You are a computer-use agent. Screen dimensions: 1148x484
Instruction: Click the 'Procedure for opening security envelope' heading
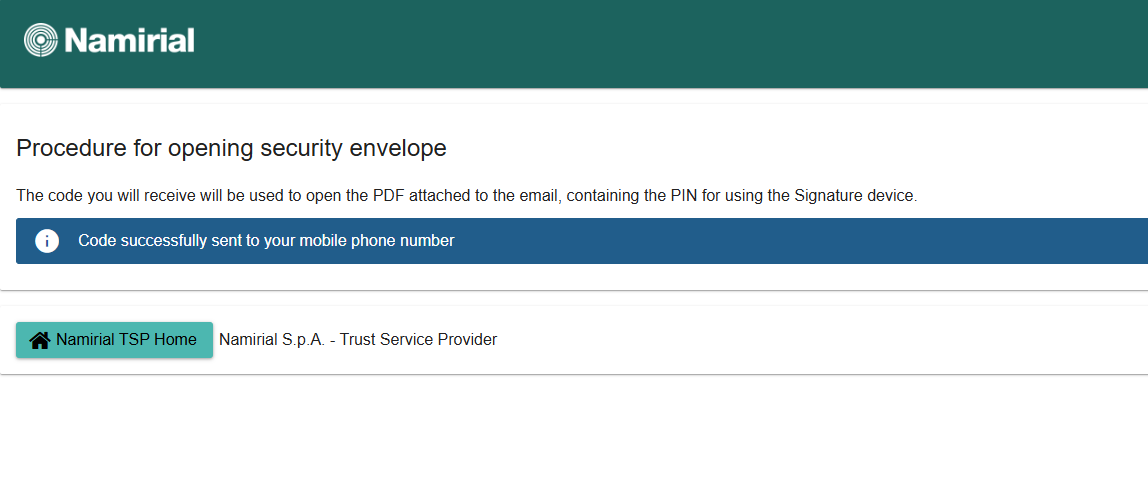(x=231, y=149)
